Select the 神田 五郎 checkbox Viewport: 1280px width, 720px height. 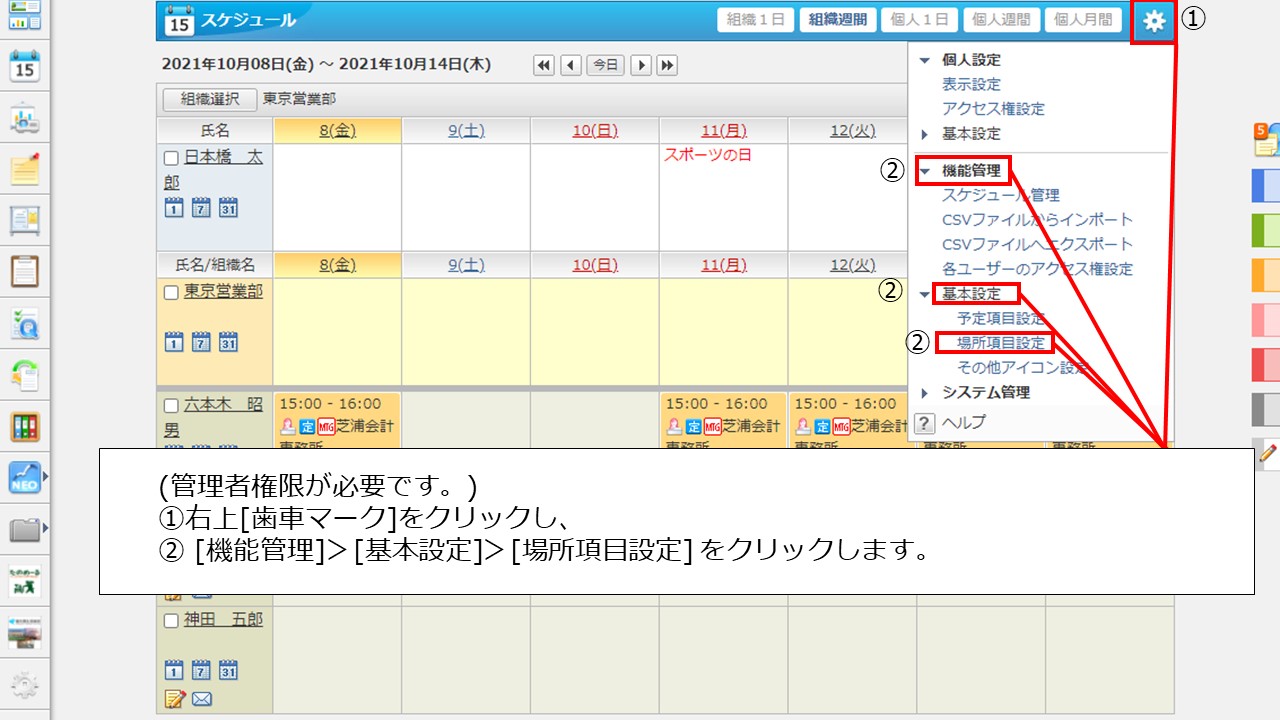pos(171,620)
